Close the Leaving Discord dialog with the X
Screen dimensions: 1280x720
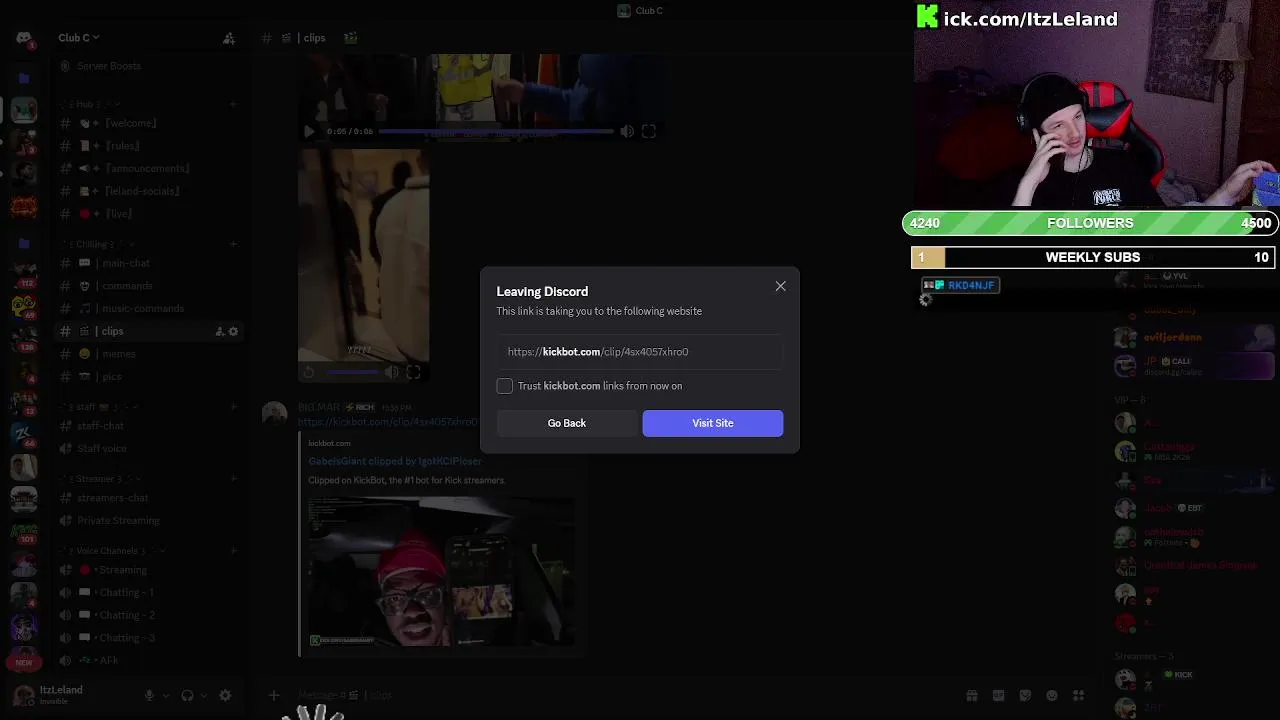780,287
